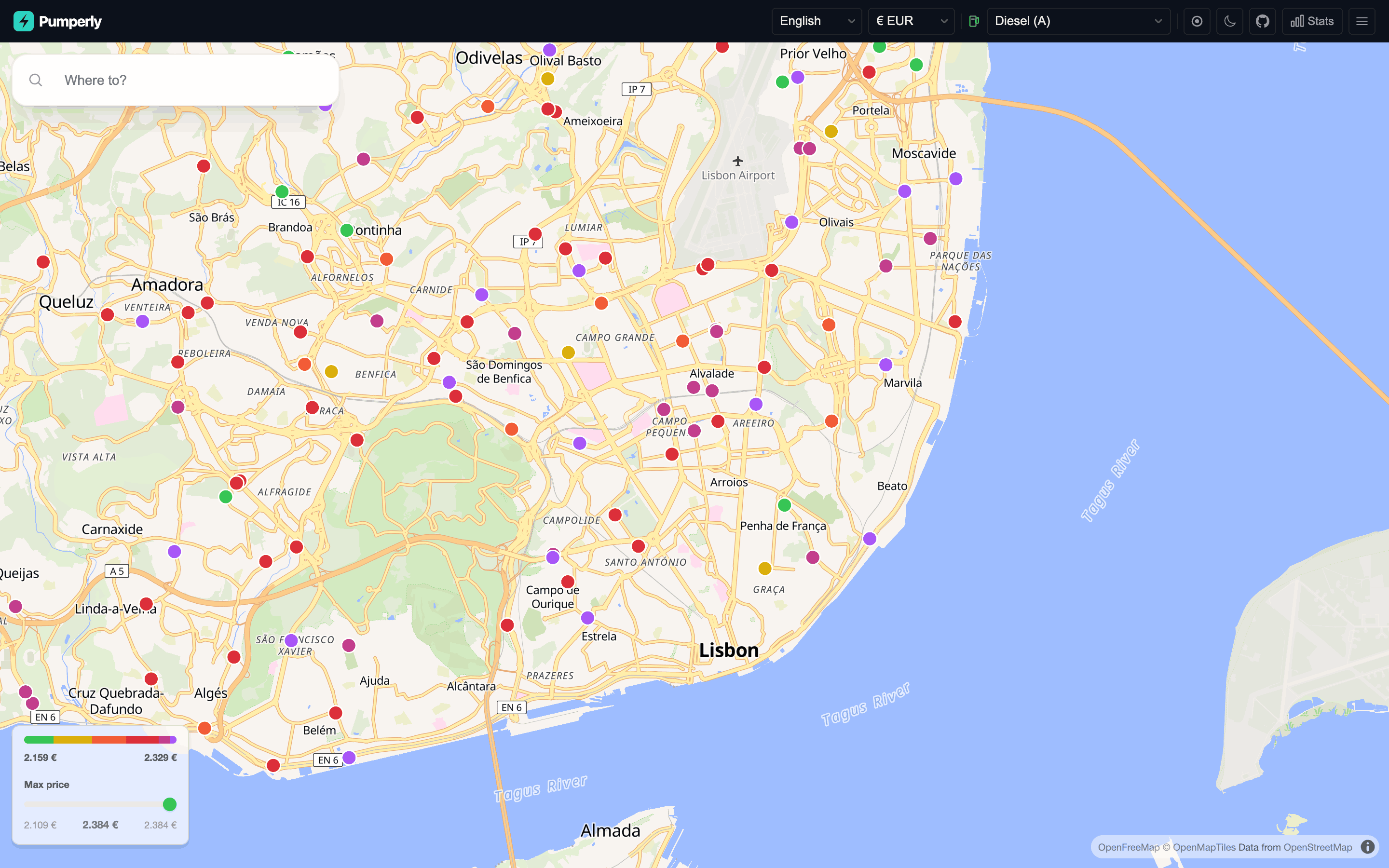Select the purple marker near Olivais
Image resolution: width=1389 pixels, height=868 pixels.
[791, 222]
